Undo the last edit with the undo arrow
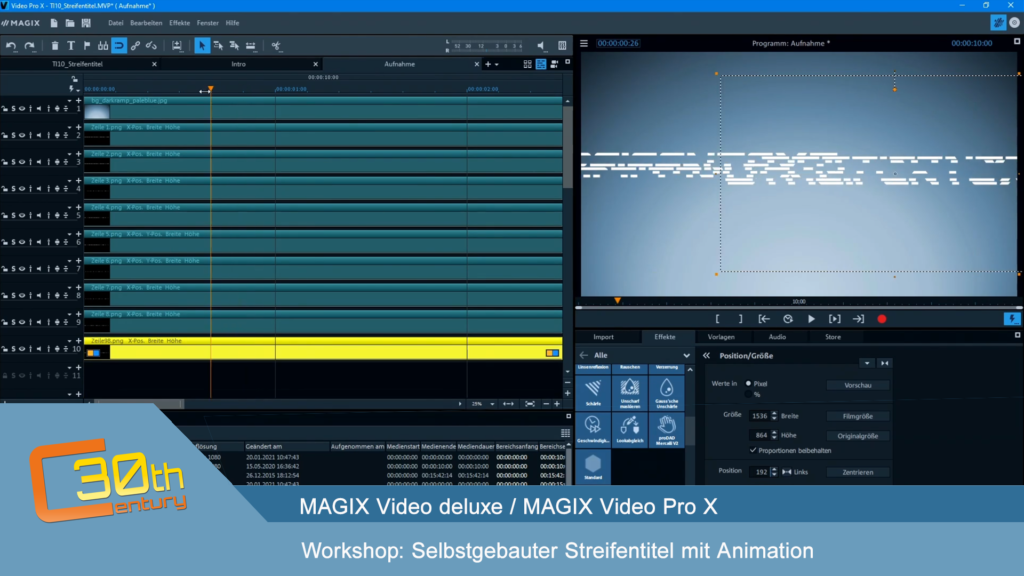This screenshot has height=576, width=1024. [x=11, y=46]
